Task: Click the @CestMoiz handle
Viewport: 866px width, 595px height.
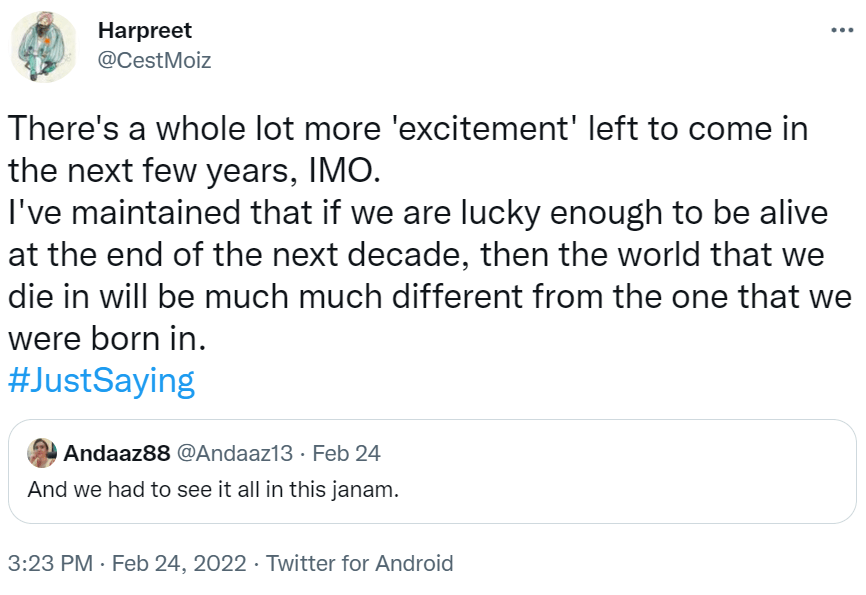Action: tap(154, 60)
